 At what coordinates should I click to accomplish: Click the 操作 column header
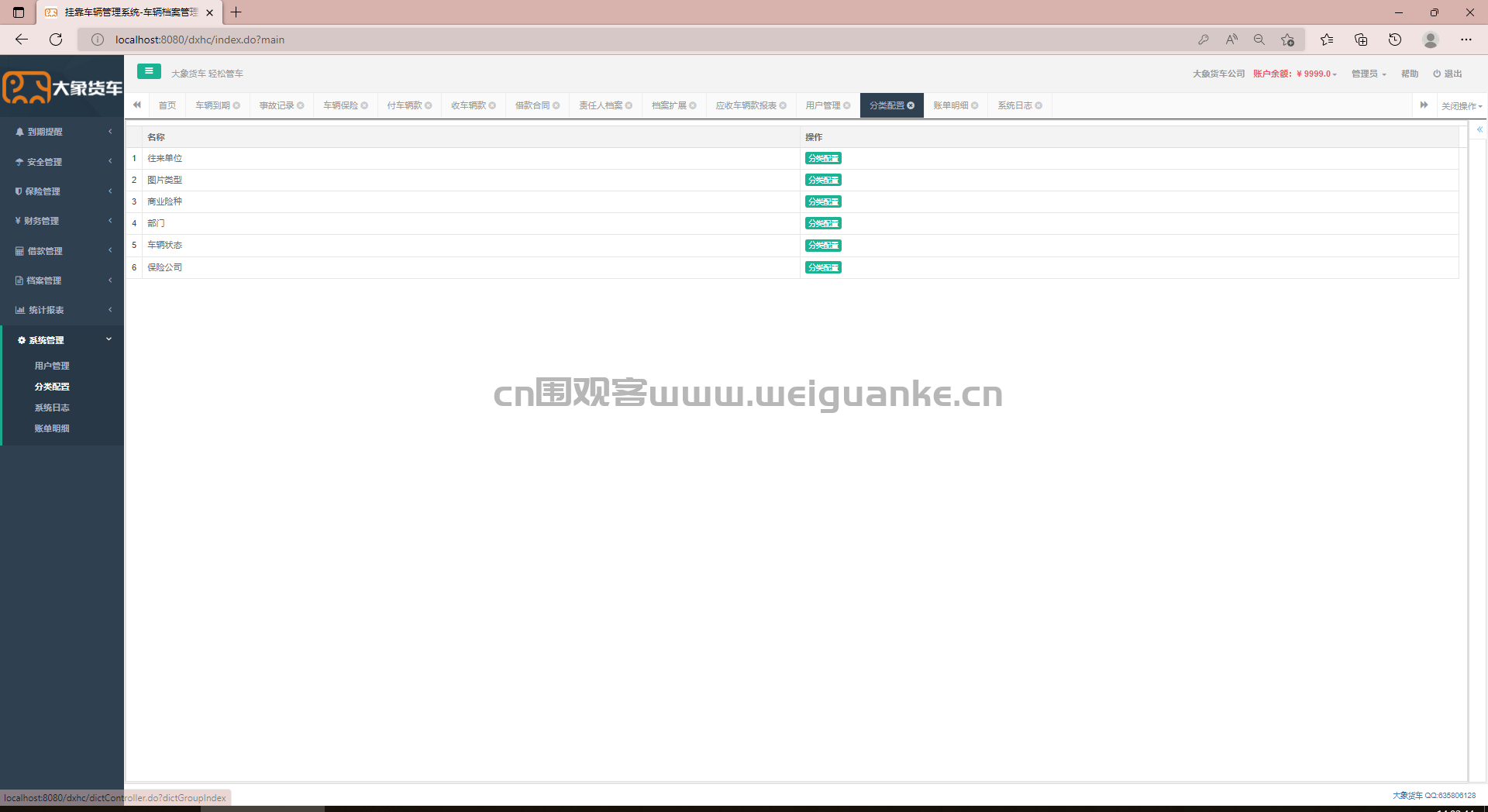tap(1129, 137)
